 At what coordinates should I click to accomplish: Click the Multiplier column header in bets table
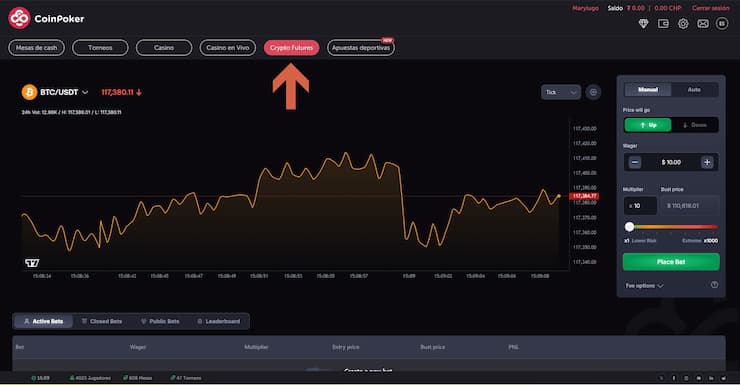[x=256, y=347]
